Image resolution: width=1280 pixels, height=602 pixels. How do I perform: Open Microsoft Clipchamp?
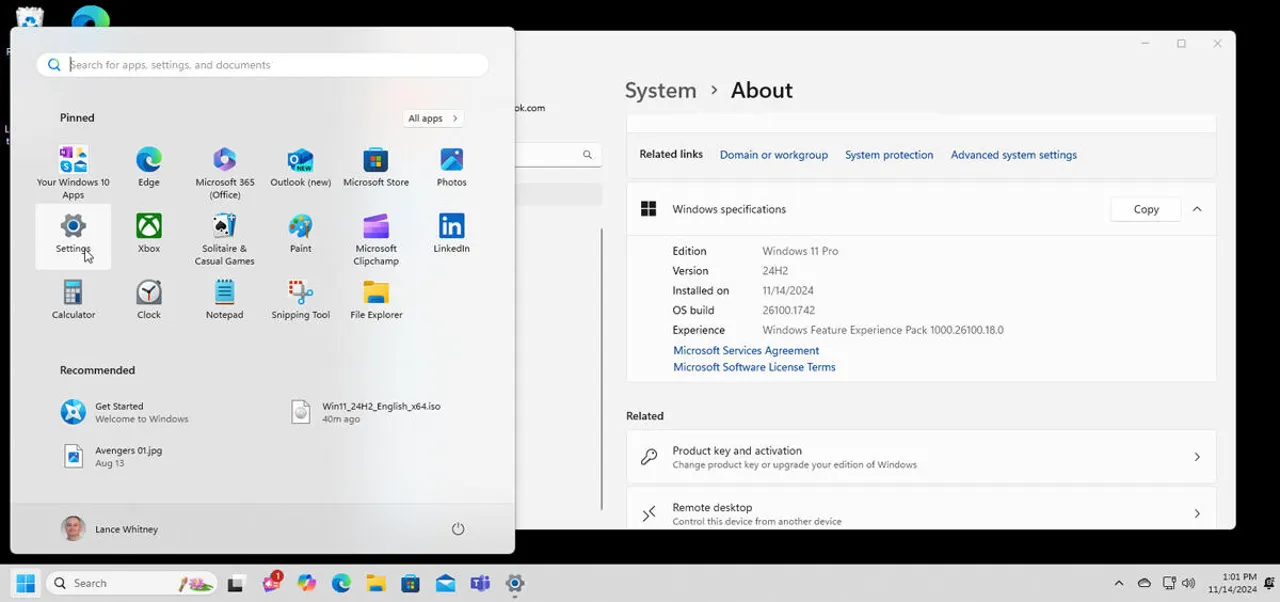pyautogui.click(x=376, y=238)
